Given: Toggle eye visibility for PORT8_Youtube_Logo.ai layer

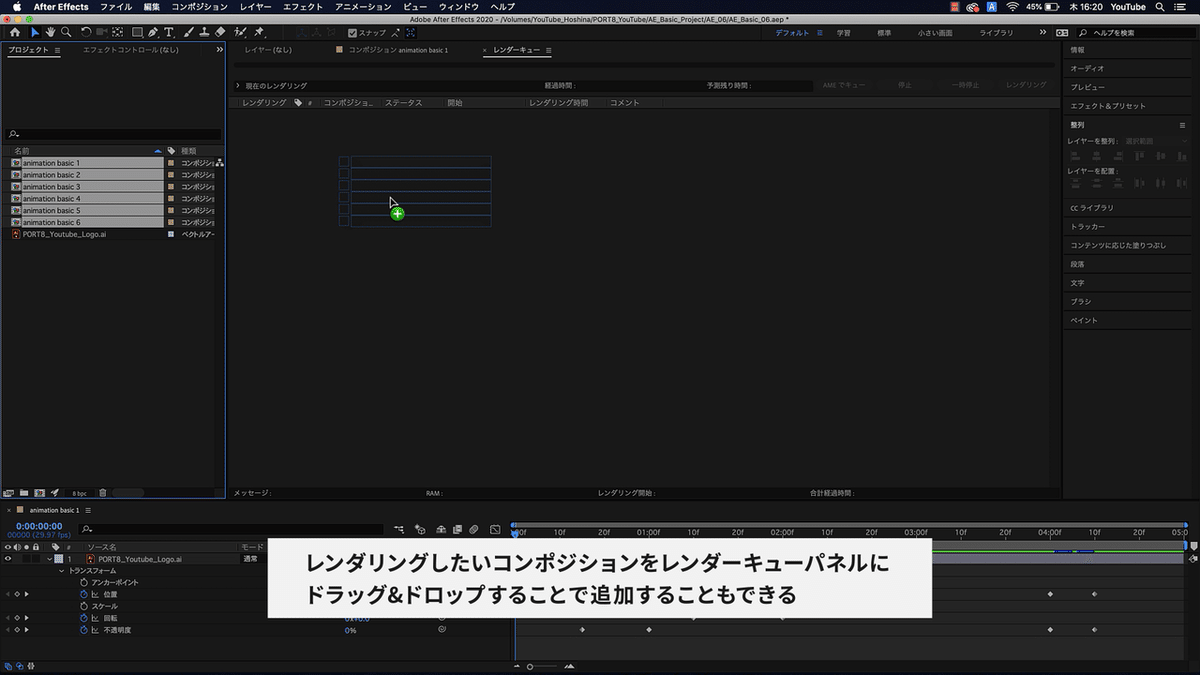Looking at the screenshot, I should pyautogui.click(x=8, y=559).
